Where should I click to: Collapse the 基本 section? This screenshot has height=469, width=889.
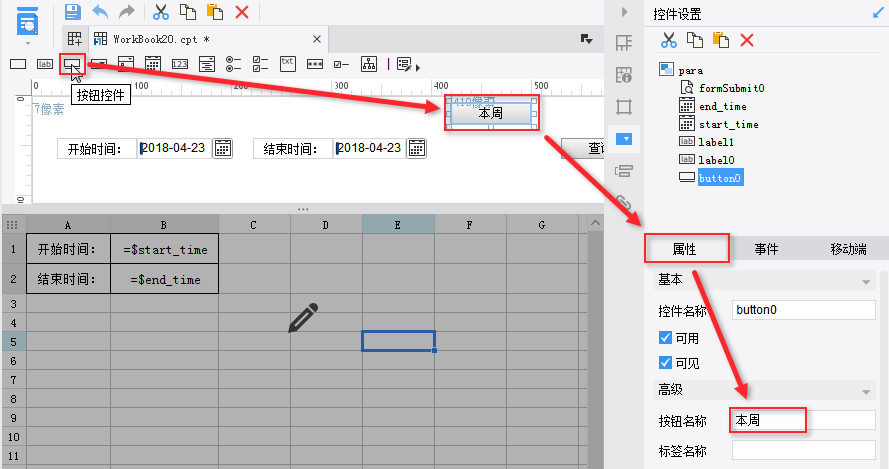pyautogui.click(x=866, y=282)
